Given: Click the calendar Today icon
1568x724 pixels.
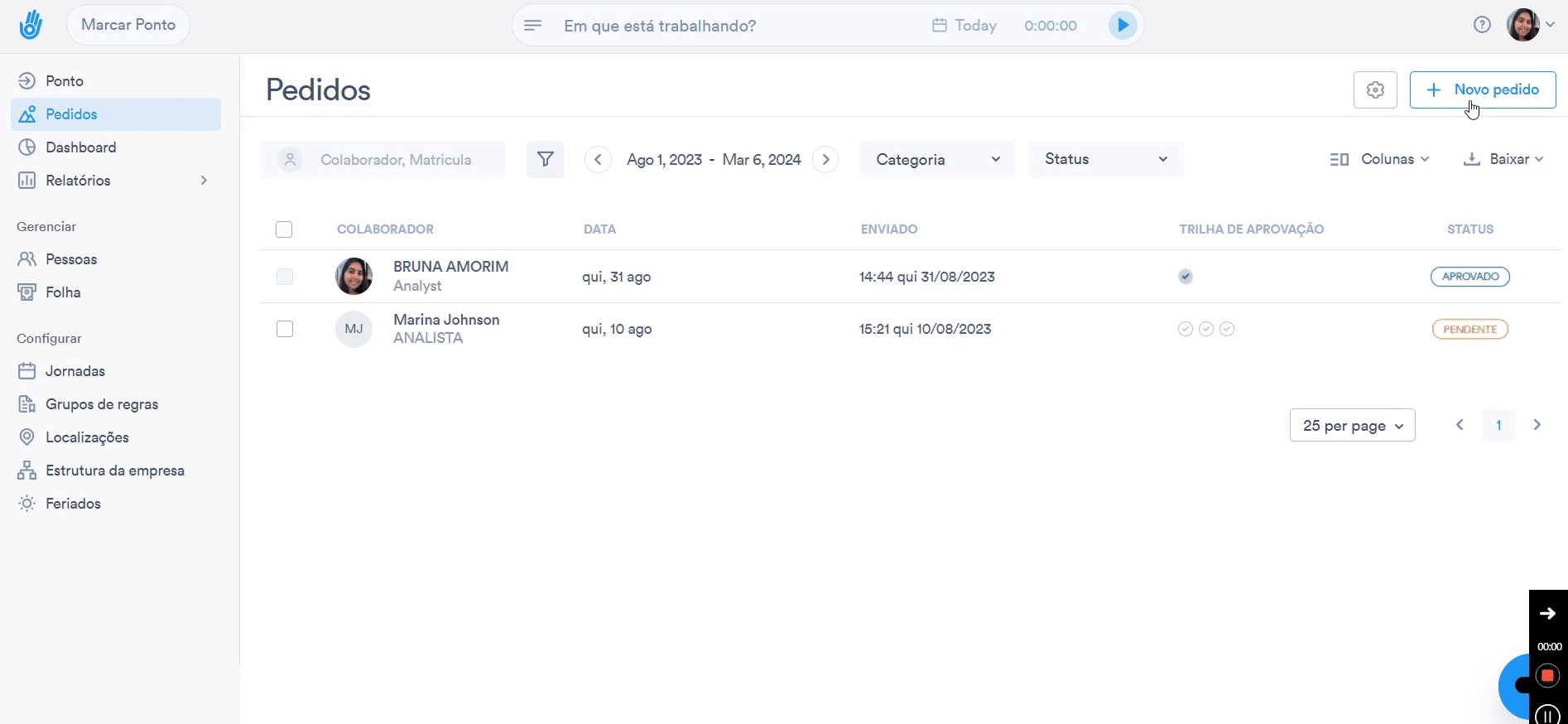Looking at the screenshot, I should (x=940, y=26).
